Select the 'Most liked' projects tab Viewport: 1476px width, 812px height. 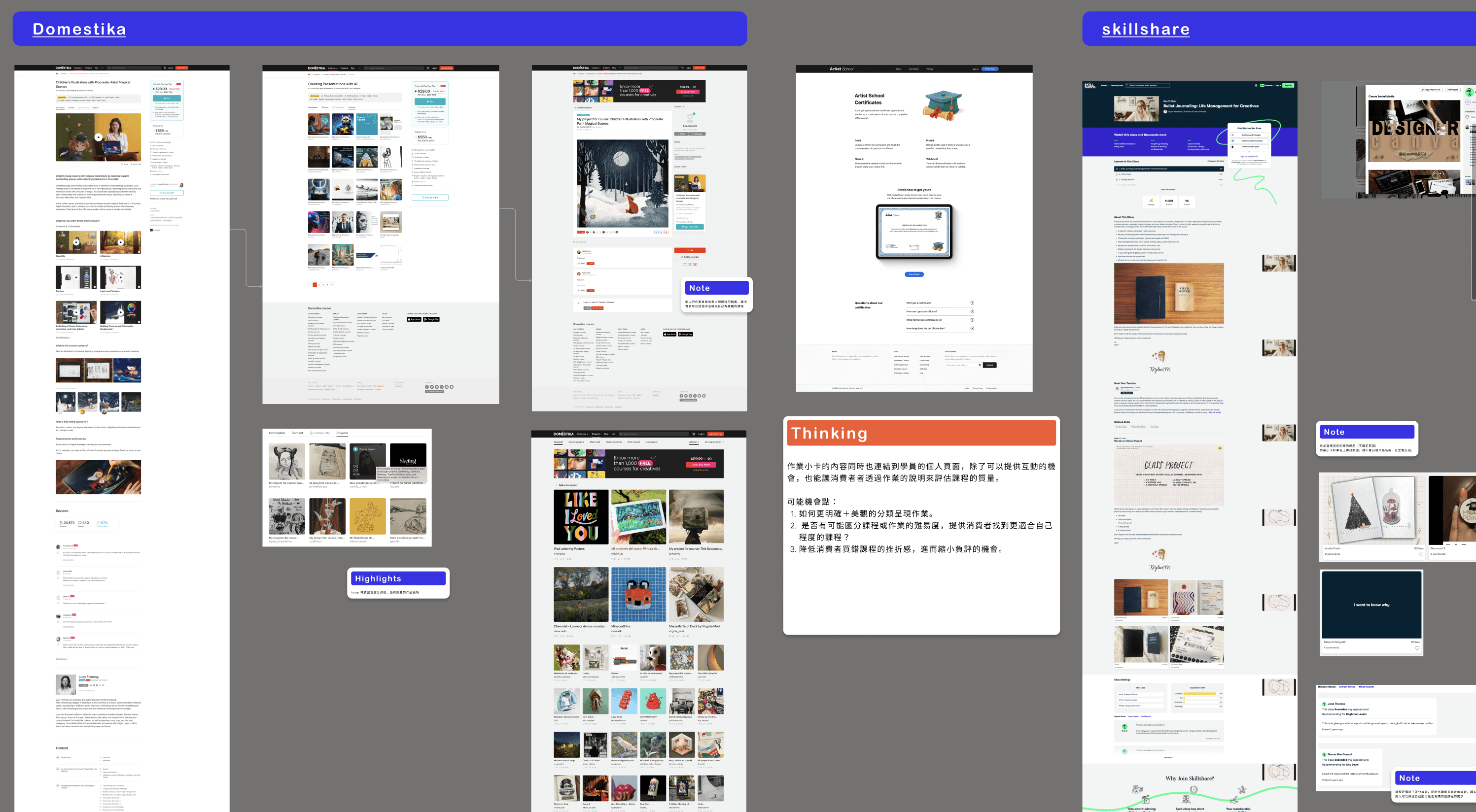(595, 442)
